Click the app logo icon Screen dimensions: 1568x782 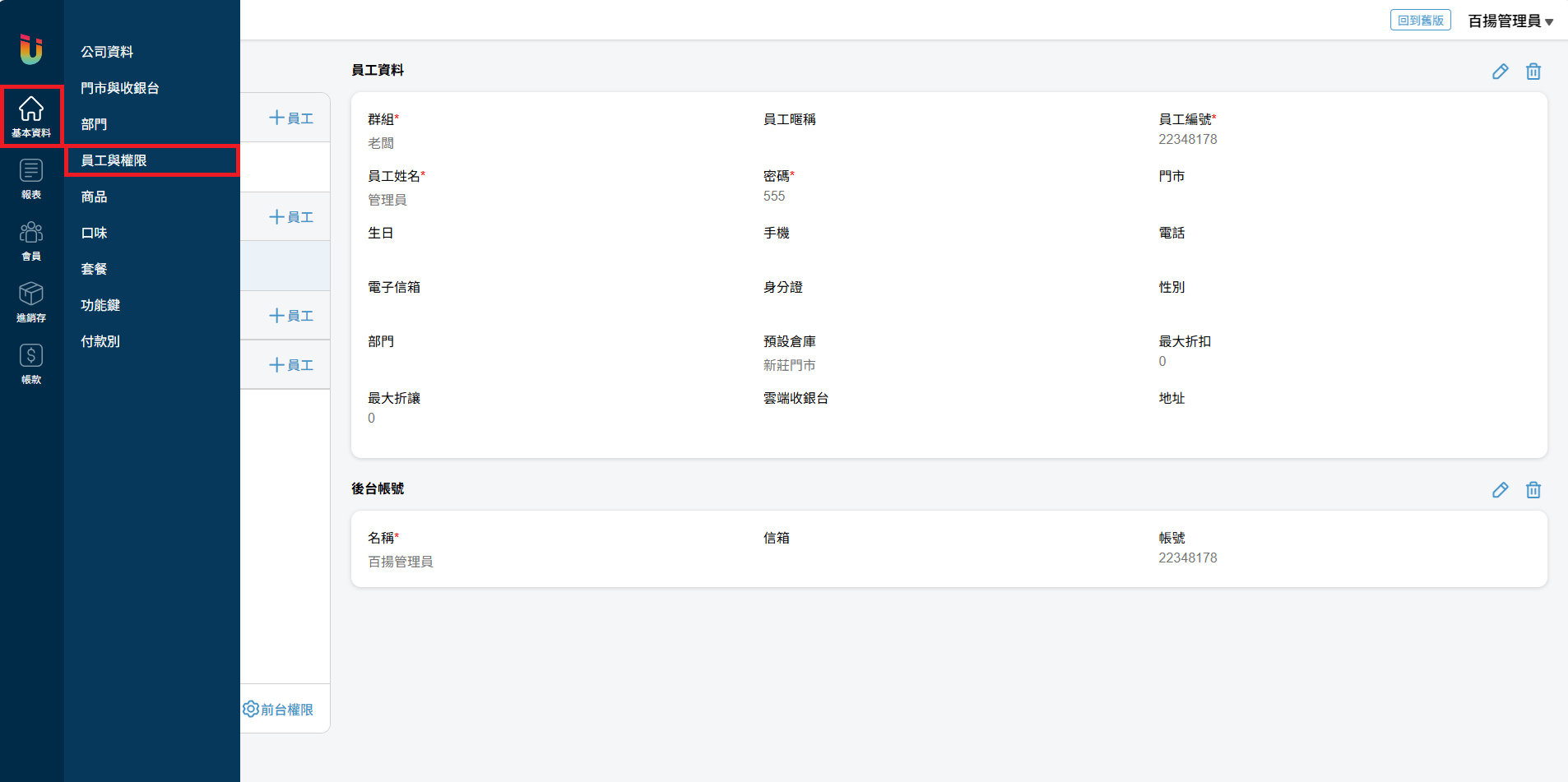click(x=31, y=49)
